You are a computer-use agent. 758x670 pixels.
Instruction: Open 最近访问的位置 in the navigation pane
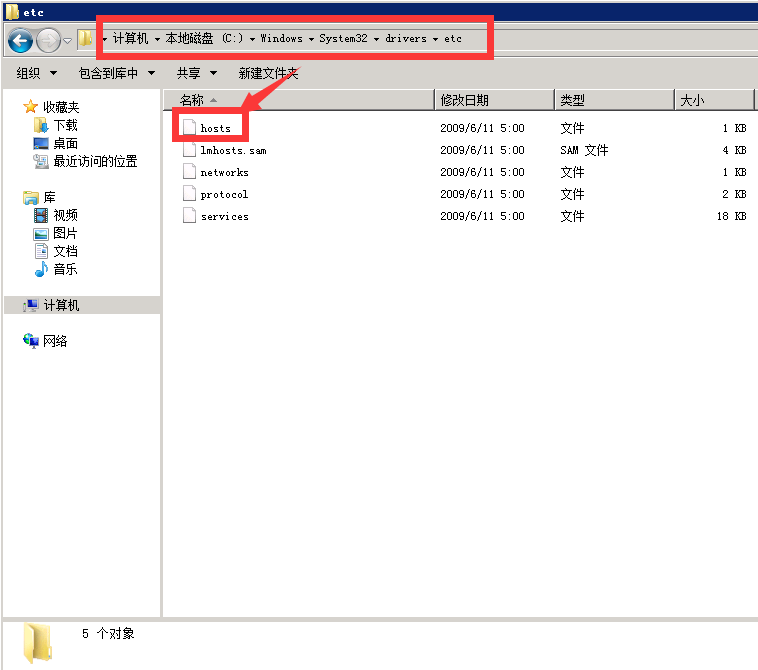(95, 161)
